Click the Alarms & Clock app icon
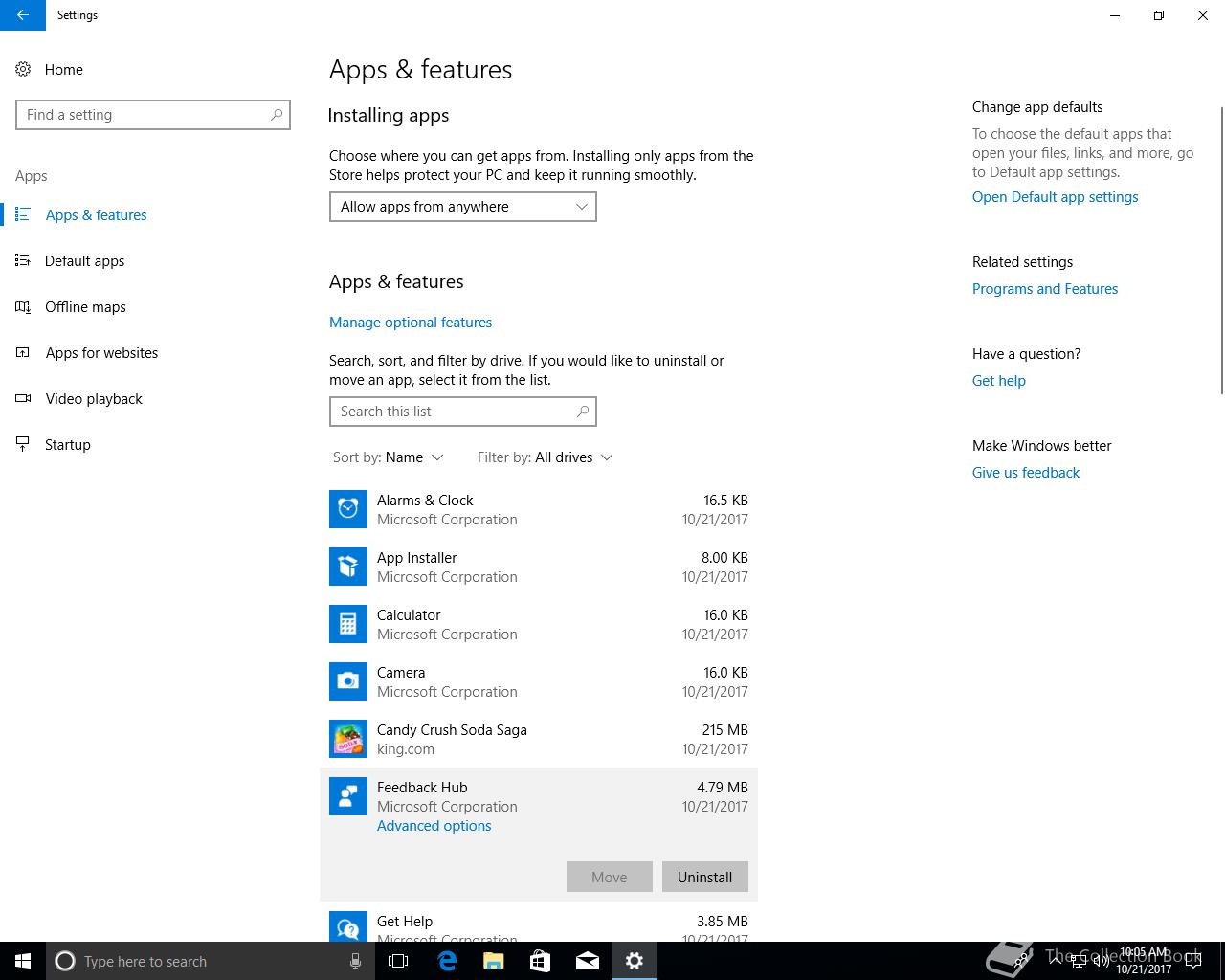Image resolution: width=1225 pixels, height=980 pixels. coord(348,509)
